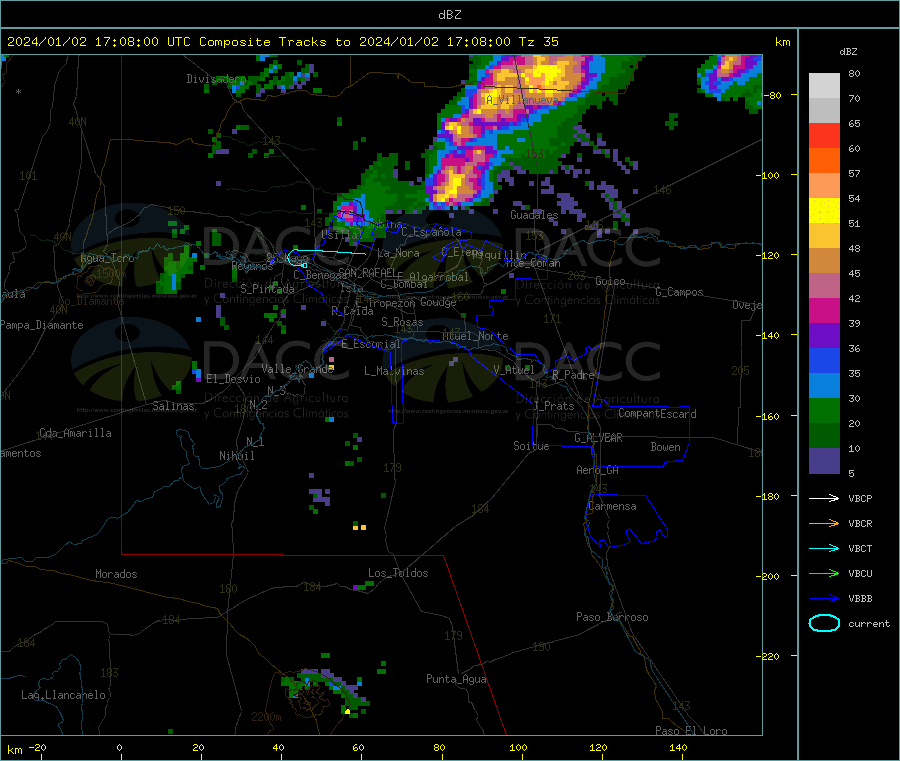The height and width of the screenshot is (761, 900).
Task: Select the light gray 80-70 dBZ swatch
Action: pos(824,86)
